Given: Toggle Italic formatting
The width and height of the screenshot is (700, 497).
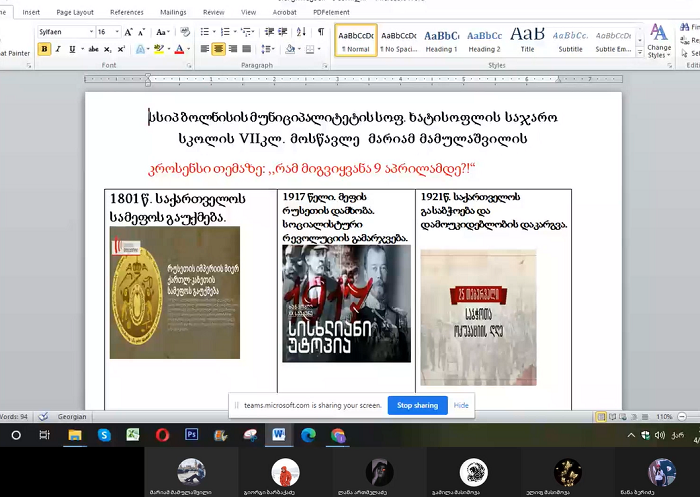Looking at the screenshot, I should (x=58, y=49).
